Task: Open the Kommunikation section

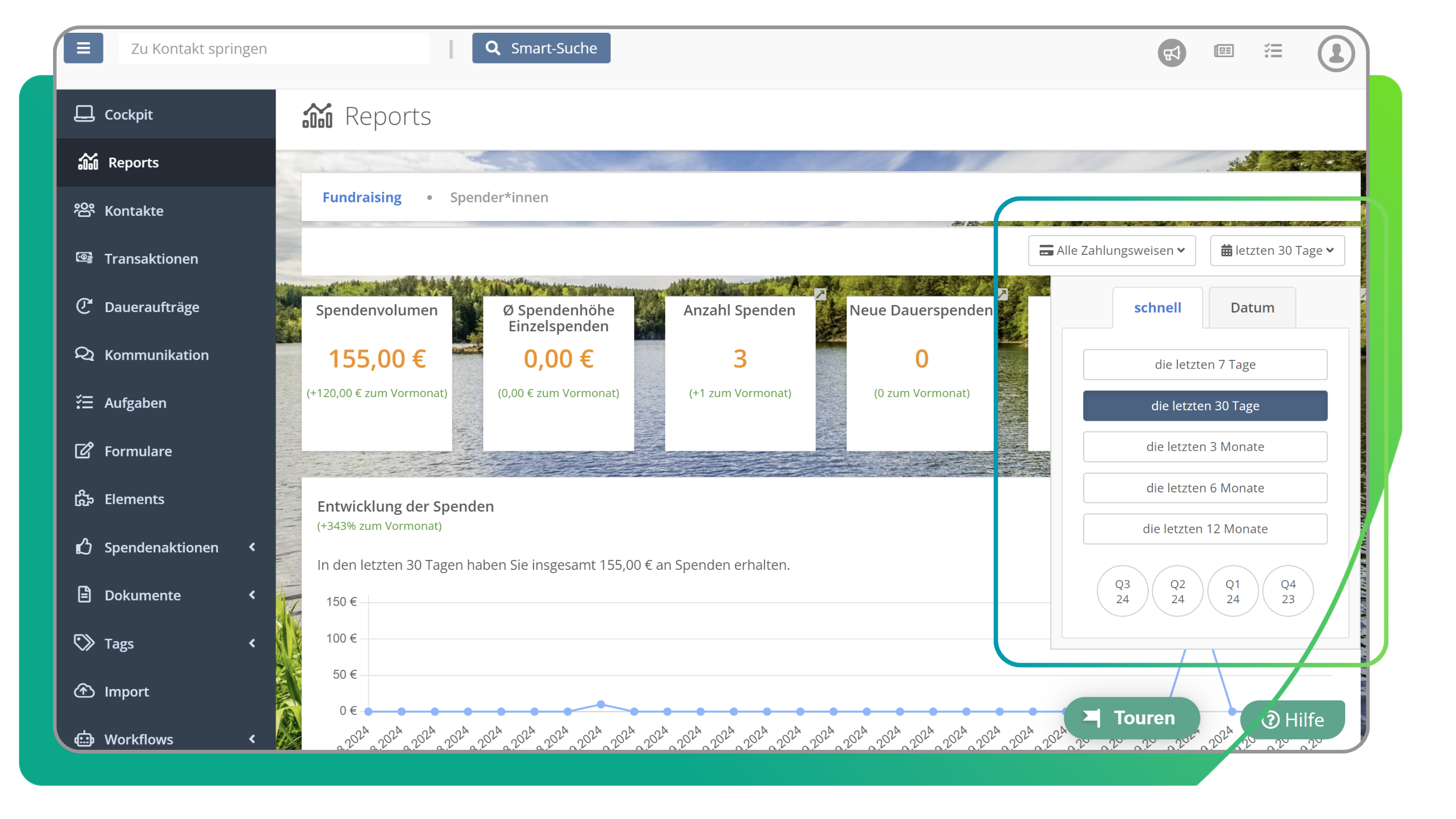Action: [156, 355]
